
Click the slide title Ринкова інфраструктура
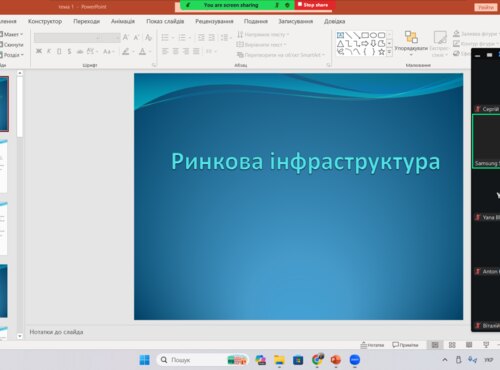305,162
